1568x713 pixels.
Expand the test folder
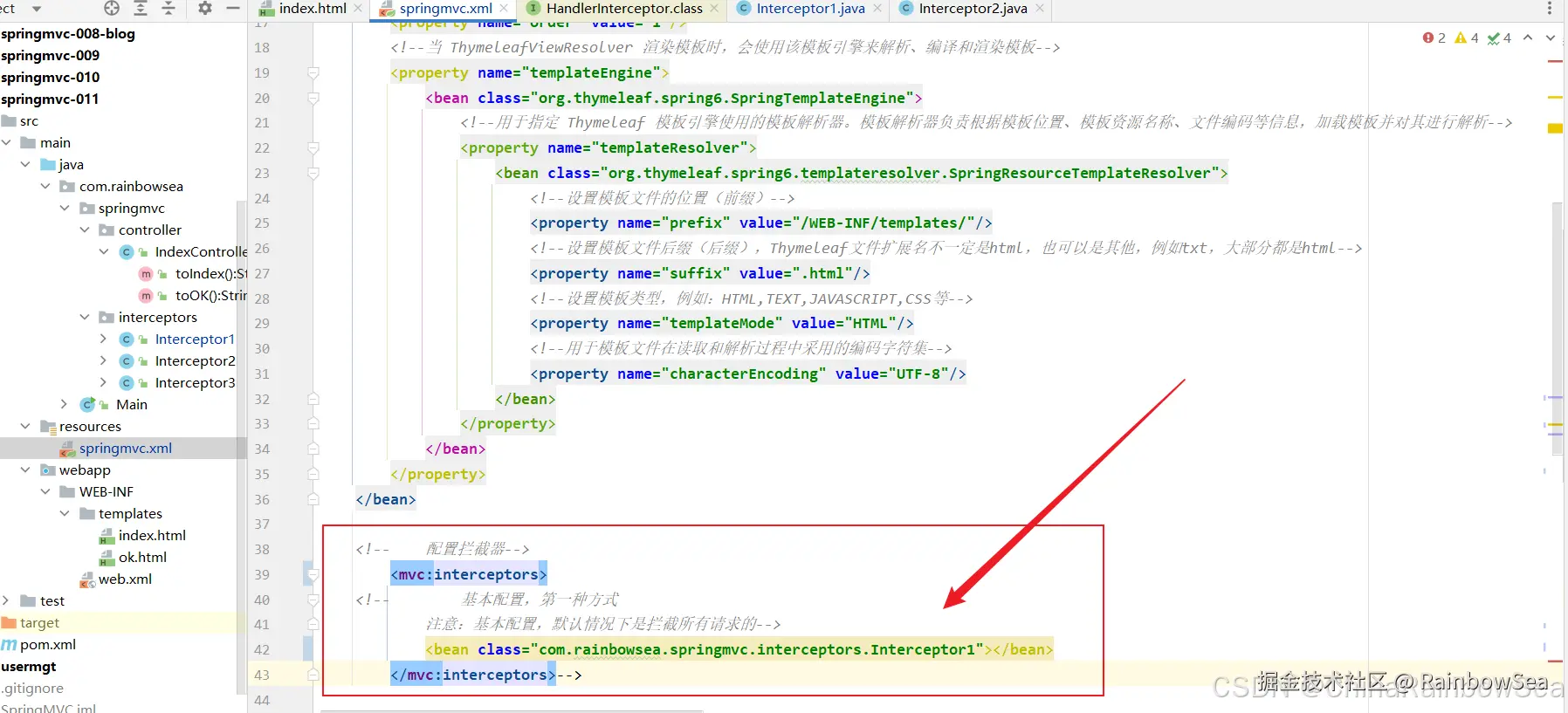(x=7, y=600)
